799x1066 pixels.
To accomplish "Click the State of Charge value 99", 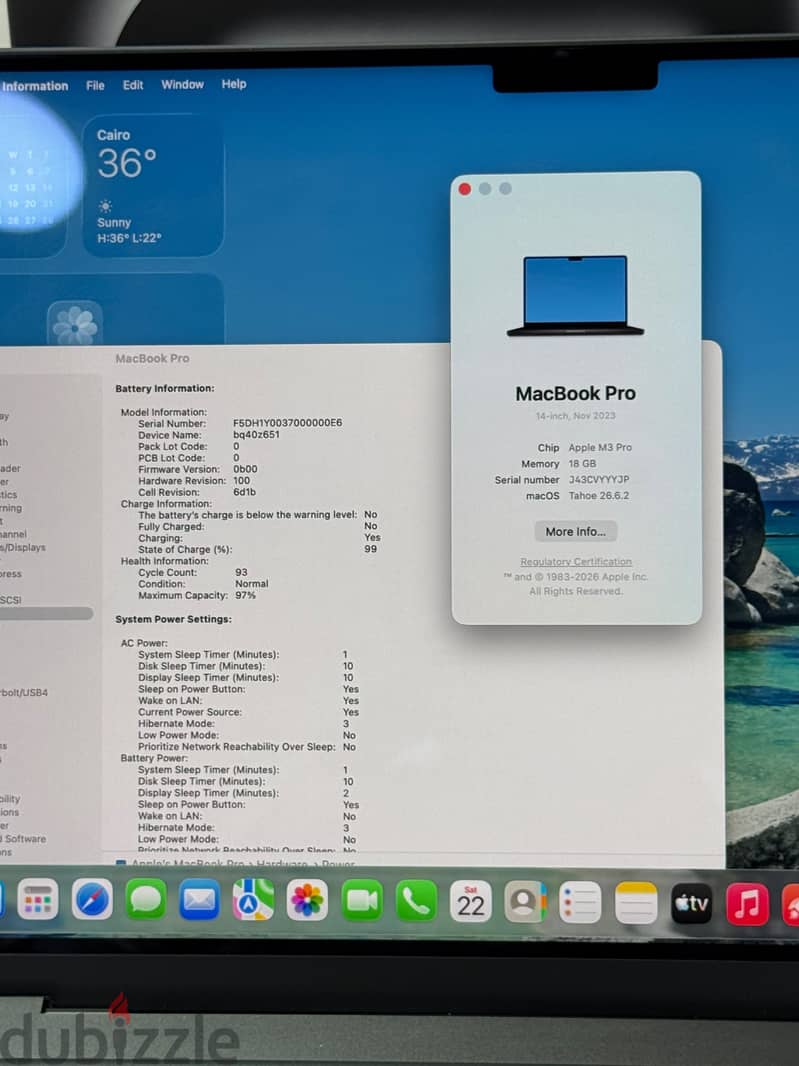I will 371,549.
